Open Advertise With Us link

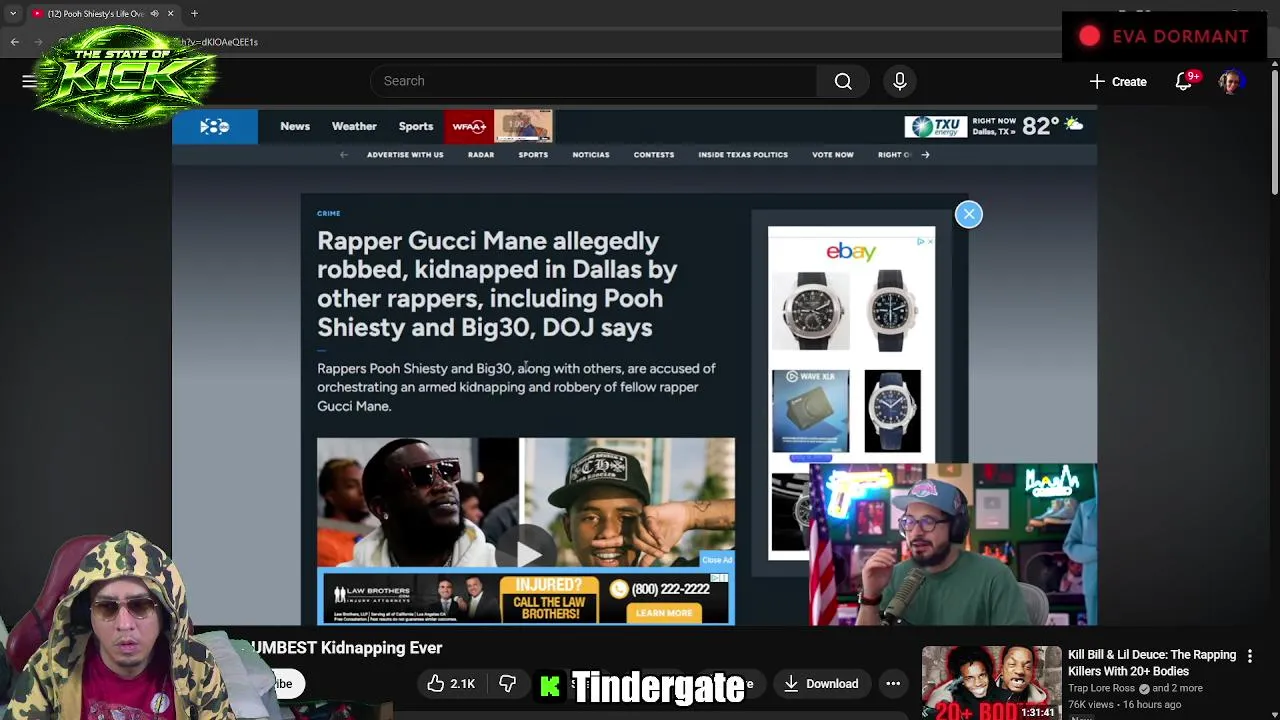tap(405, 155)
